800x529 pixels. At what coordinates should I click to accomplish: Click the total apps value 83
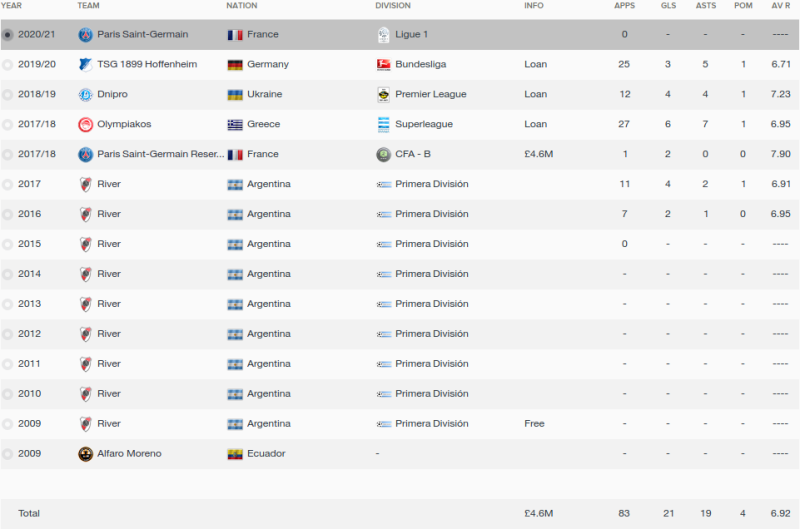pos(624,514)
